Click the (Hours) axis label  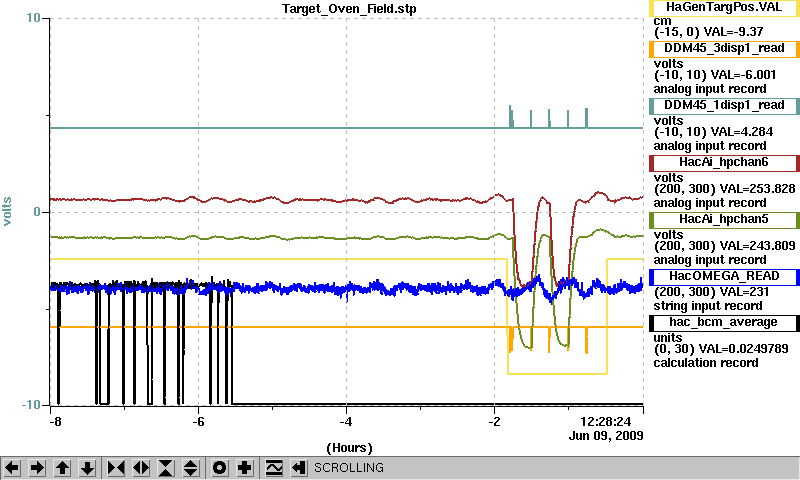(349, 448)
